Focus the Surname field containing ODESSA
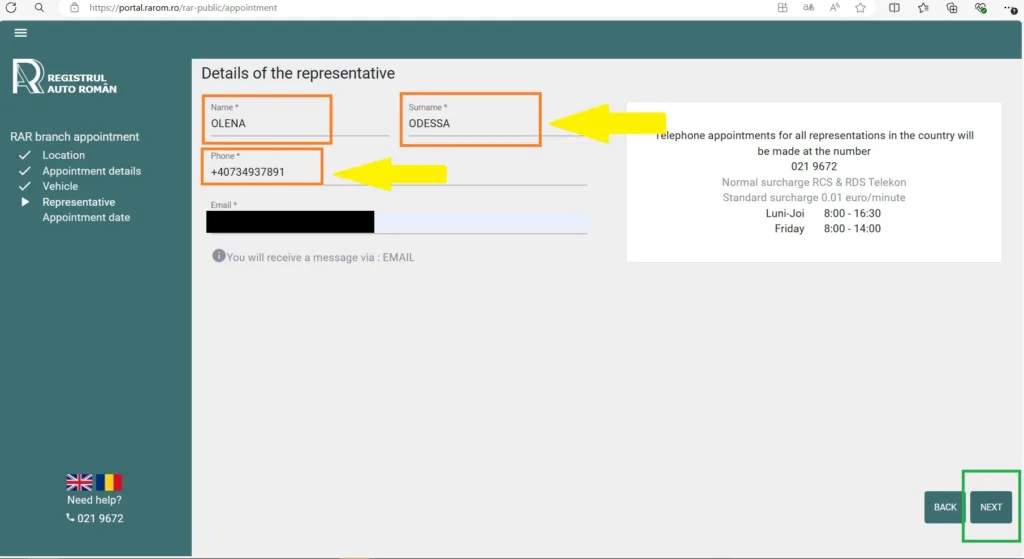The height and width of the screenshot is (559, 1024). pos(470,124)
